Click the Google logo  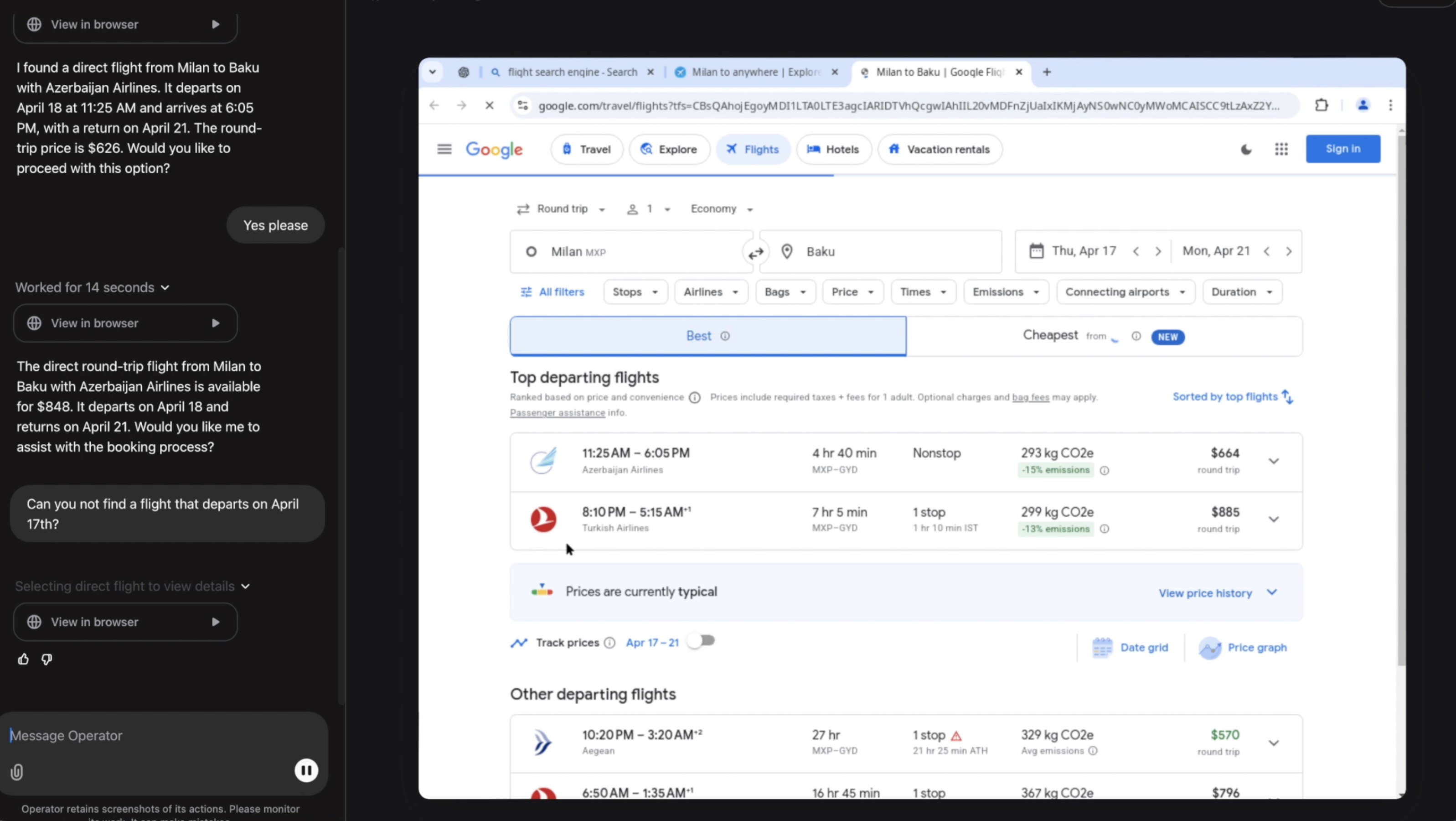494,149
